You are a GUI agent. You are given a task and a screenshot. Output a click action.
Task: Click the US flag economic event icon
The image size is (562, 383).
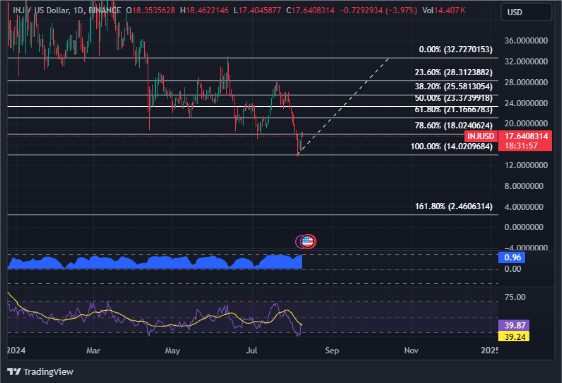pyautogui.click(x=308, y=241)
